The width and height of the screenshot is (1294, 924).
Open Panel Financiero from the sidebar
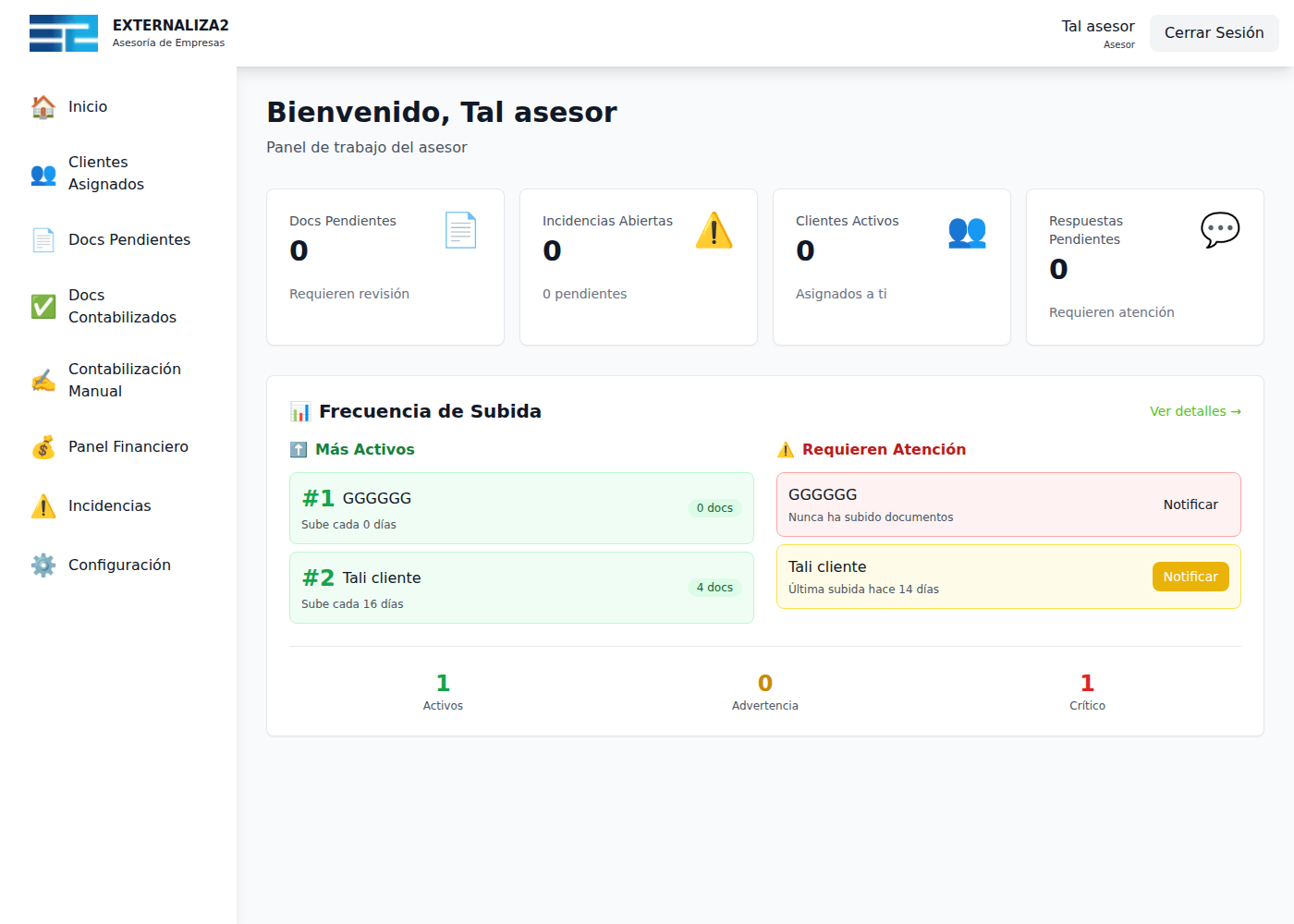coord(128,447)
